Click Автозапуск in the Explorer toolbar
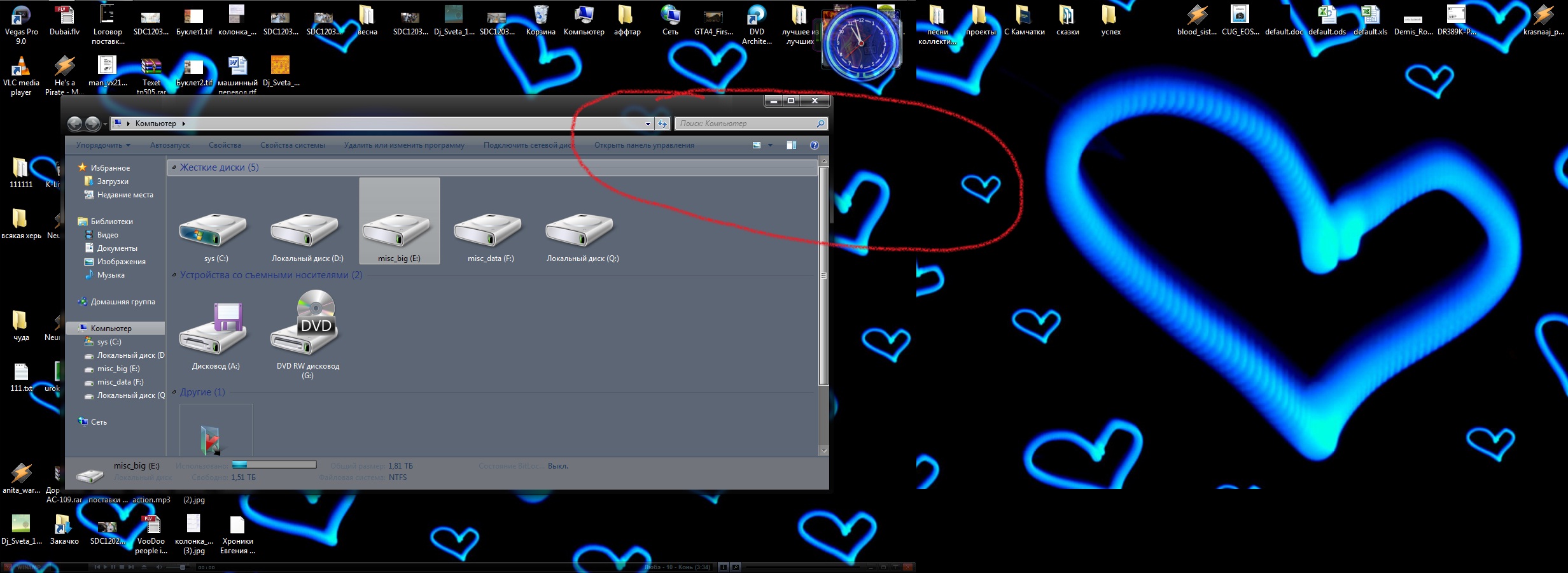This screenshot has height=573, width=1568. (170, 145)
